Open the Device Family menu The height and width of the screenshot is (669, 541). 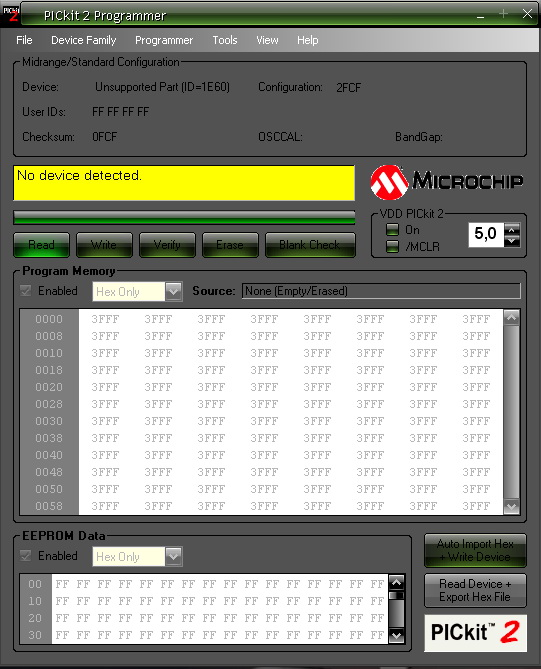coord(84,40)
